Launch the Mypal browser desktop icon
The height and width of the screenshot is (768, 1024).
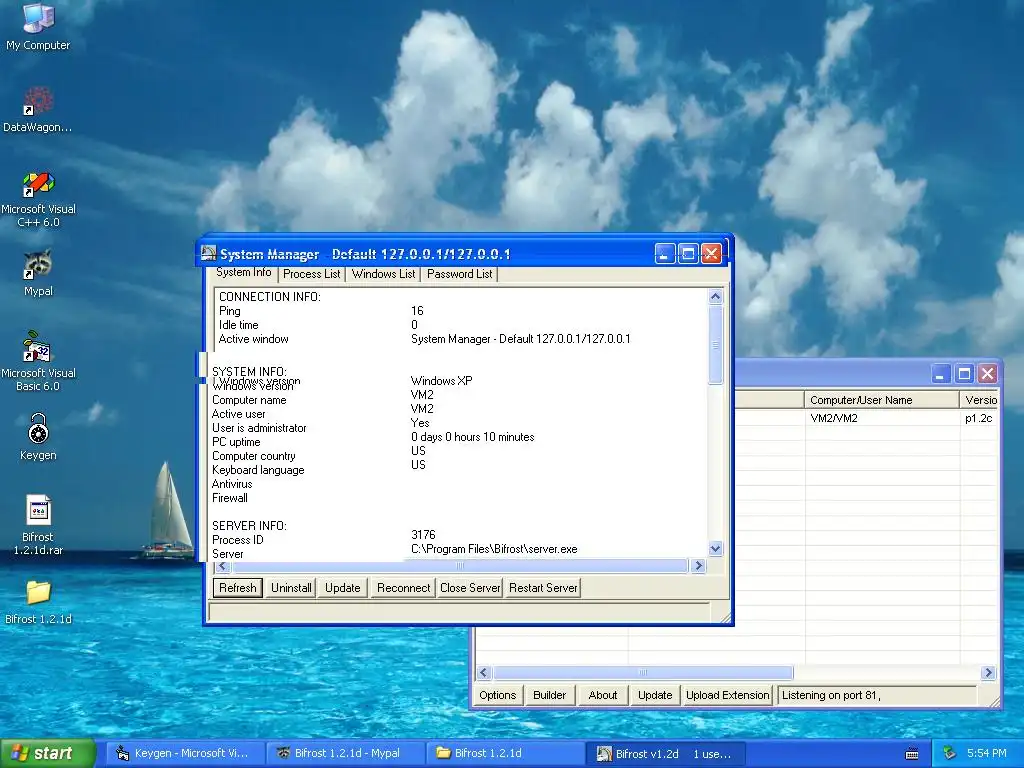[38, 273]
